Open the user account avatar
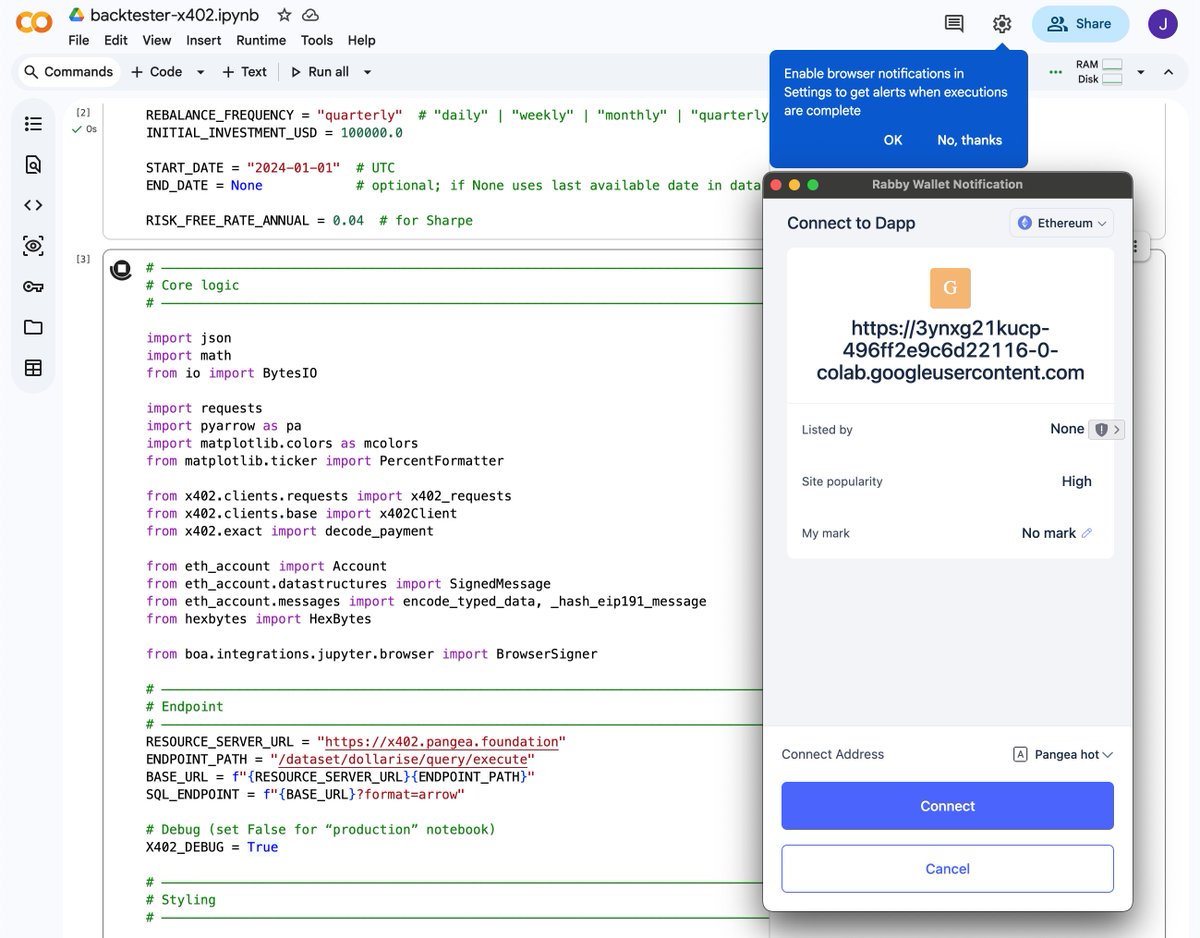The image size is (1200, 938). pyautogui.click(x=1162, y=24)
